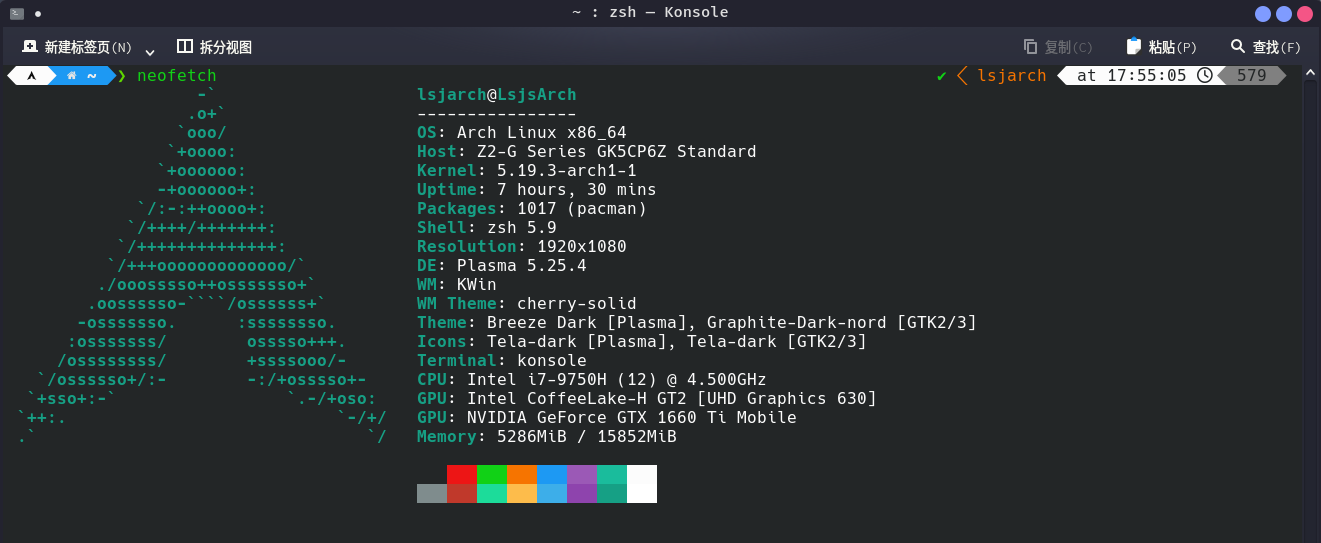Click the neofetch command text
The width and height of the screenshot is (1321, 543).
(176, 76)
